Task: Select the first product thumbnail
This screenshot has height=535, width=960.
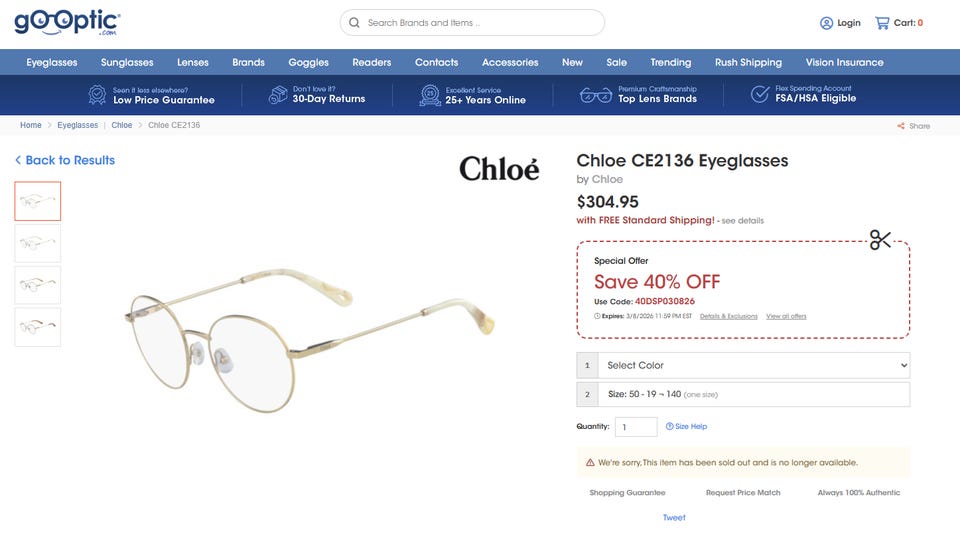Action: [x=38, y=201]
